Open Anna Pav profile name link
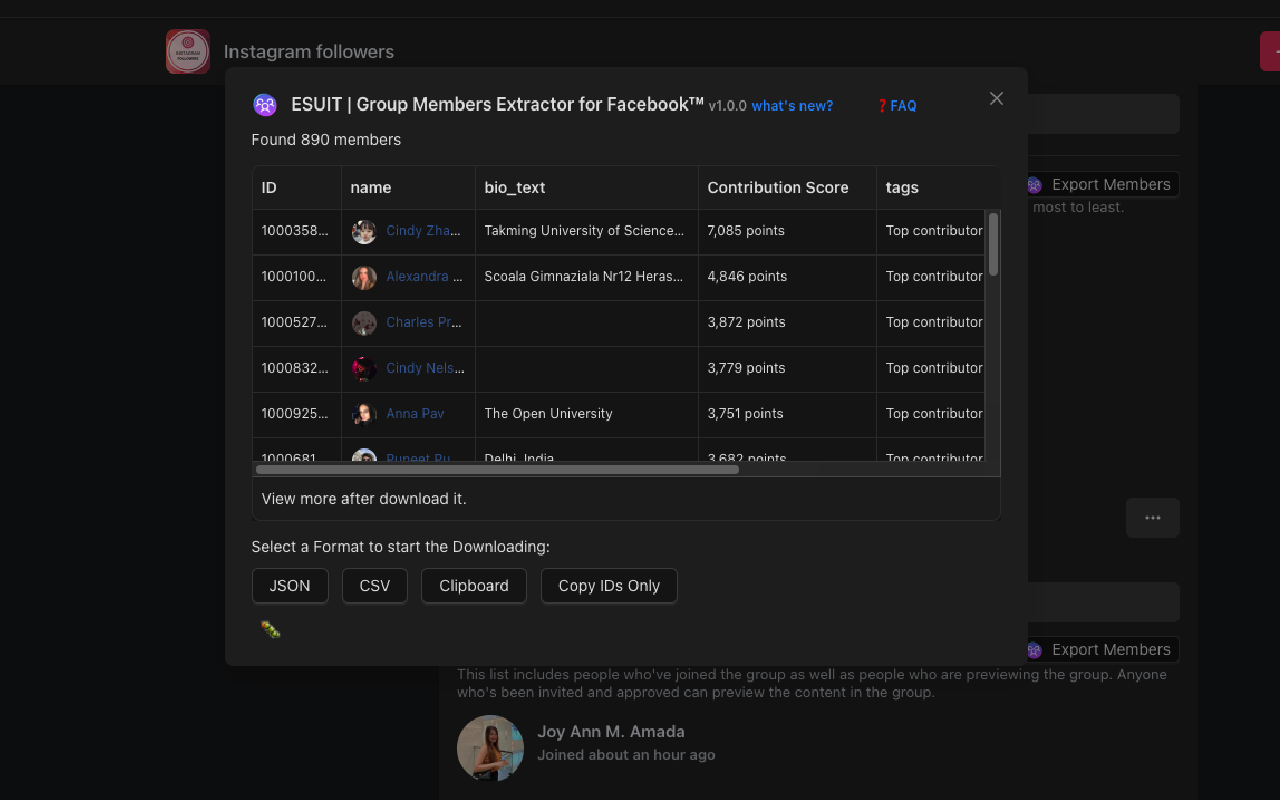 [416, 414]
